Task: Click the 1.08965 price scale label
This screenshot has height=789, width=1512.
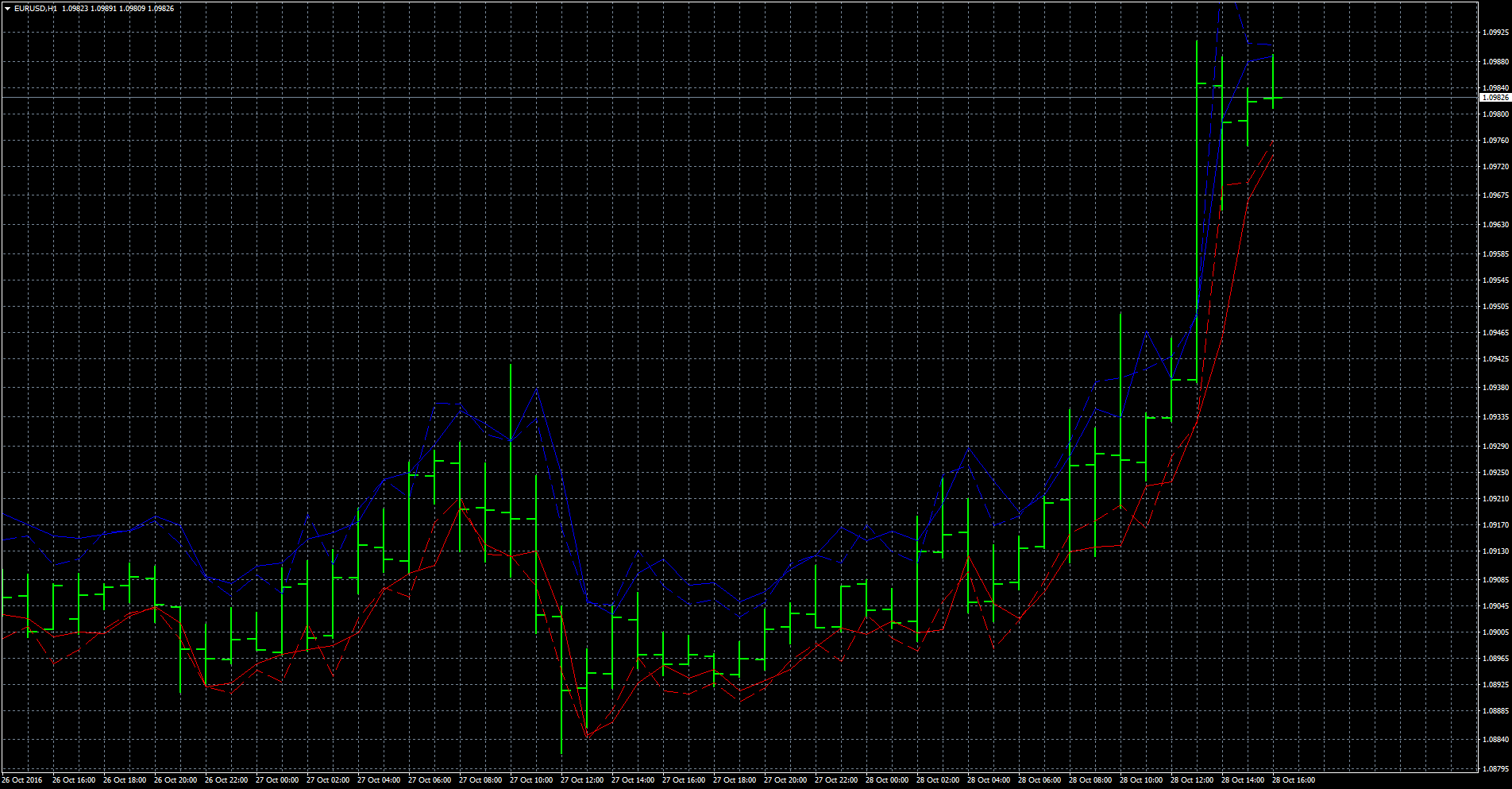Action: [1495, 659]
